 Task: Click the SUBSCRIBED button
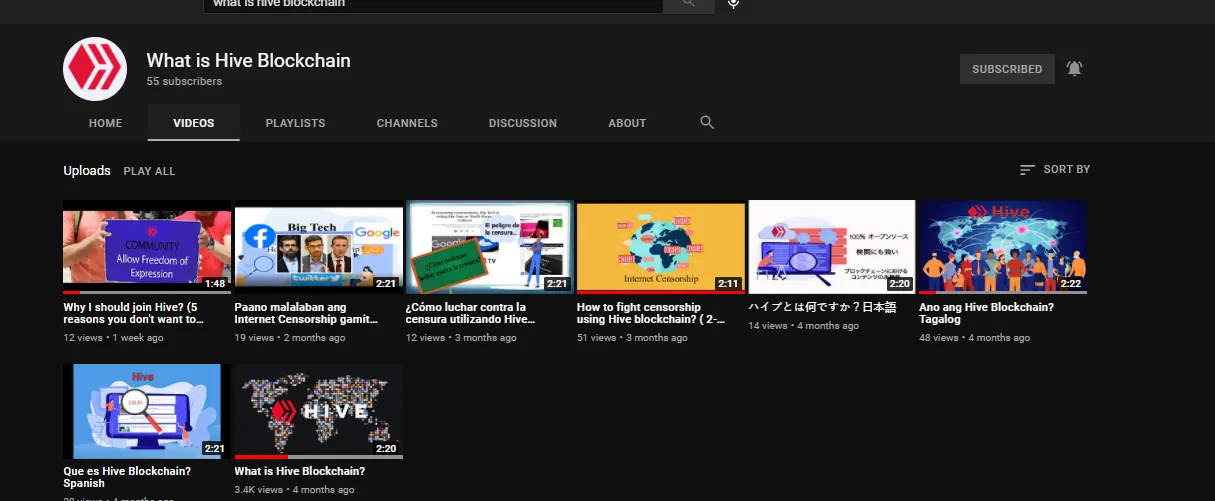pos(1007,69)
